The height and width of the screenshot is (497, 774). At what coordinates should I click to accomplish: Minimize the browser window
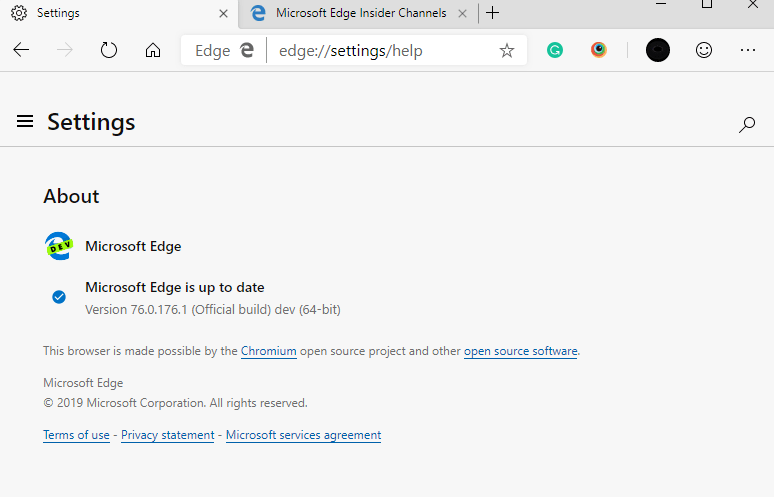pyautogui.click(x=661, y=4)
